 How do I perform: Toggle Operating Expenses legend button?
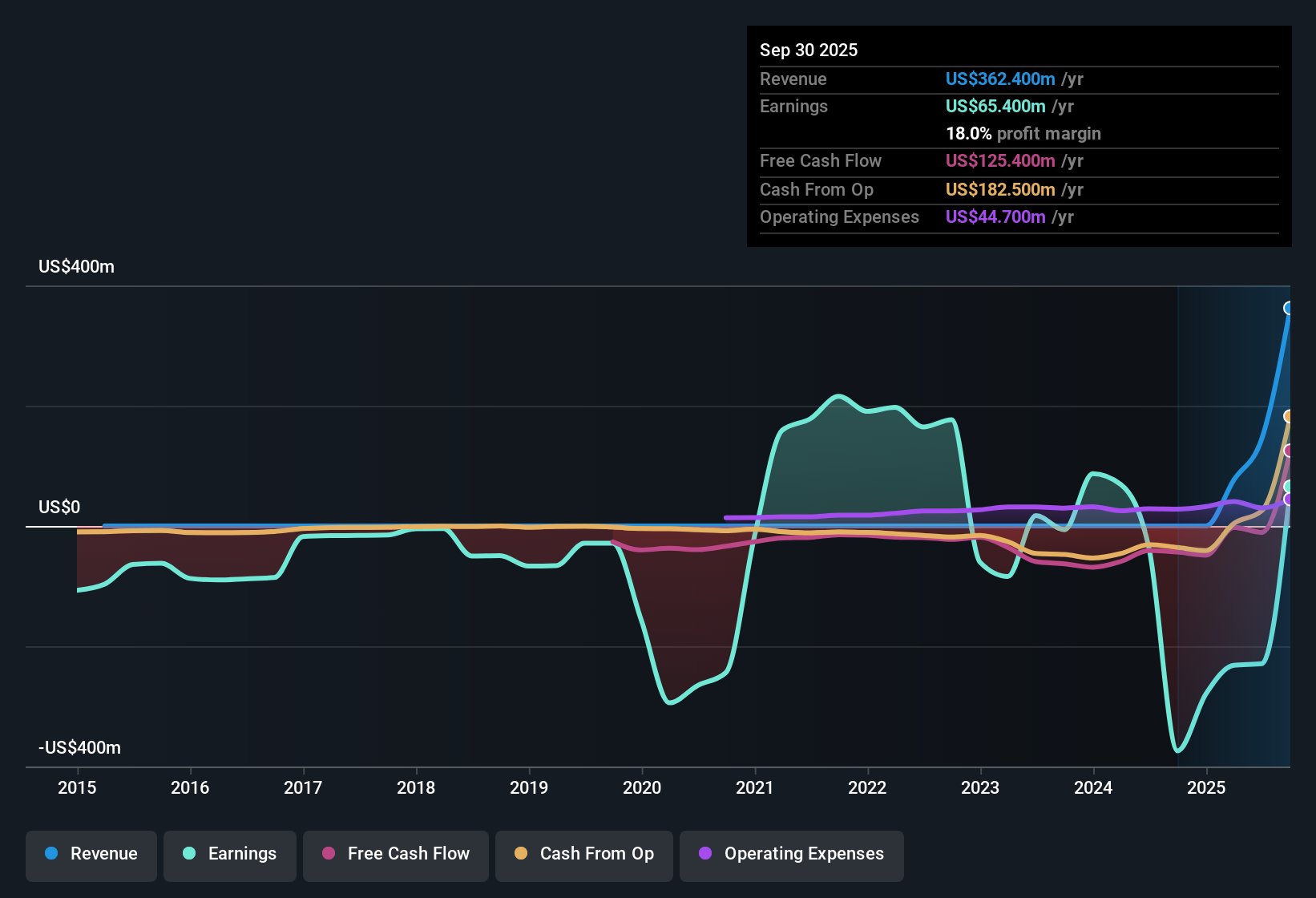792,854
